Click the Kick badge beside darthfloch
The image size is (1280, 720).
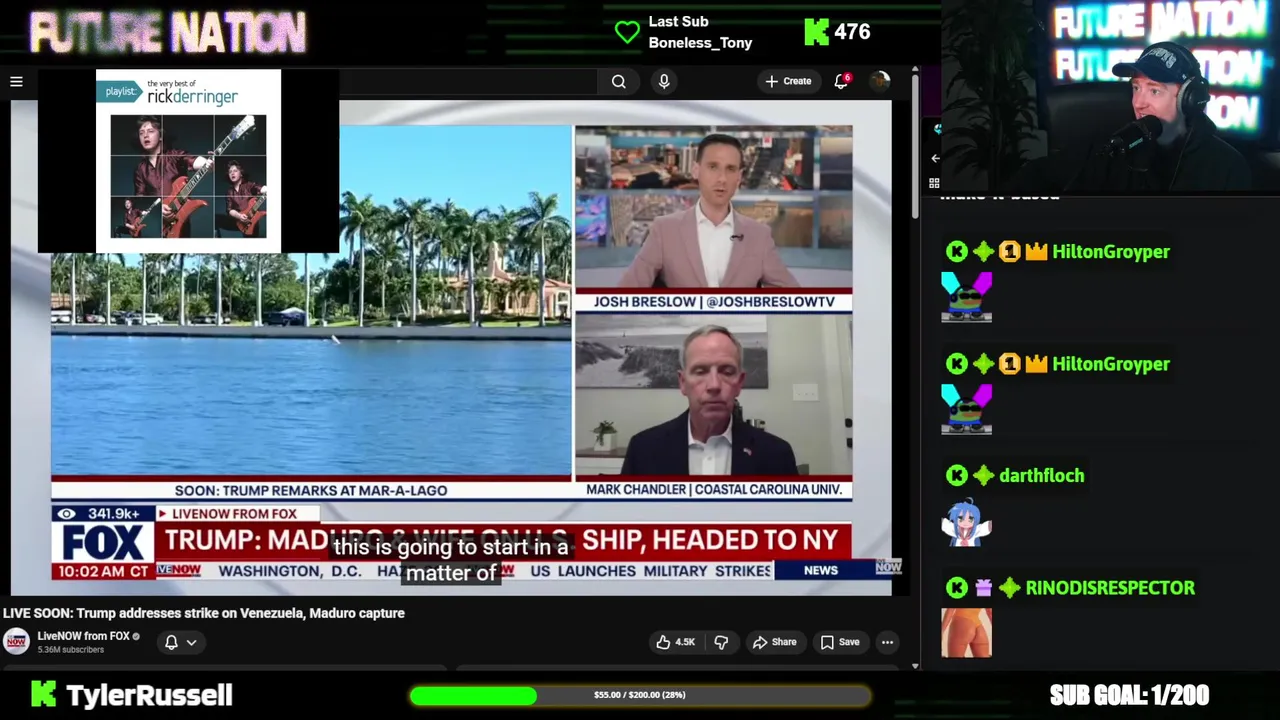click(957, 476)
